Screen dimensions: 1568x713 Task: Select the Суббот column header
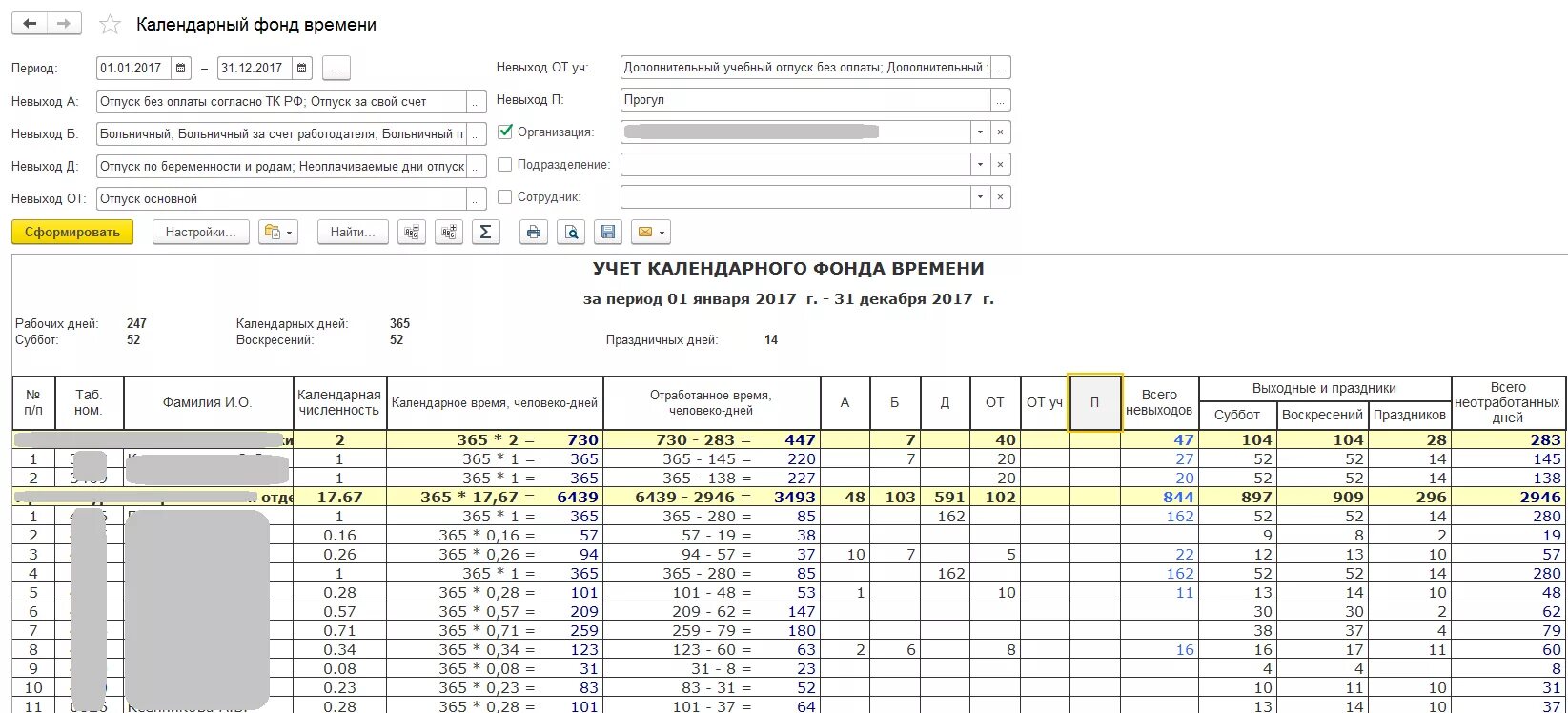pyautogui.click(x=1237, y=415)
